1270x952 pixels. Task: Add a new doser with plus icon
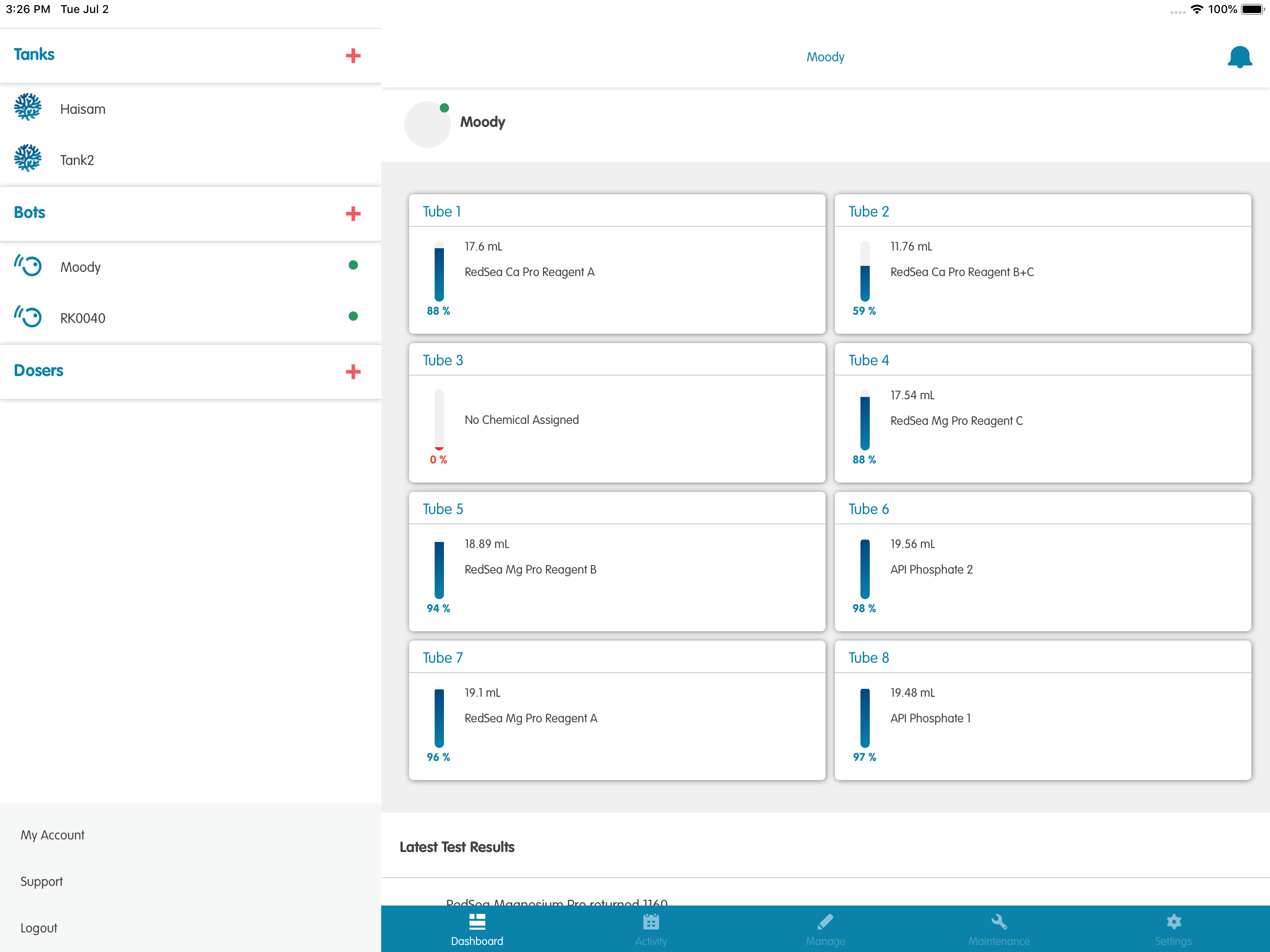352,371
